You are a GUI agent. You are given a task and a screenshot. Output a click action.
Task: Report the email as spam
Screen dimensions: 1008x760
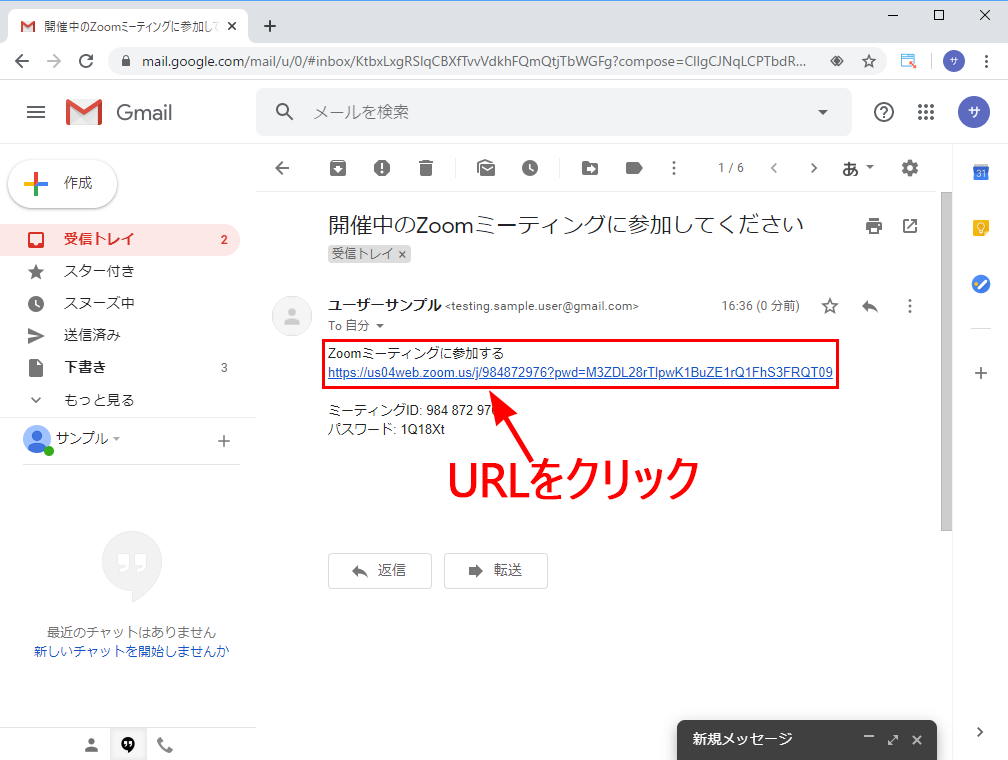(x=382, y=168)
